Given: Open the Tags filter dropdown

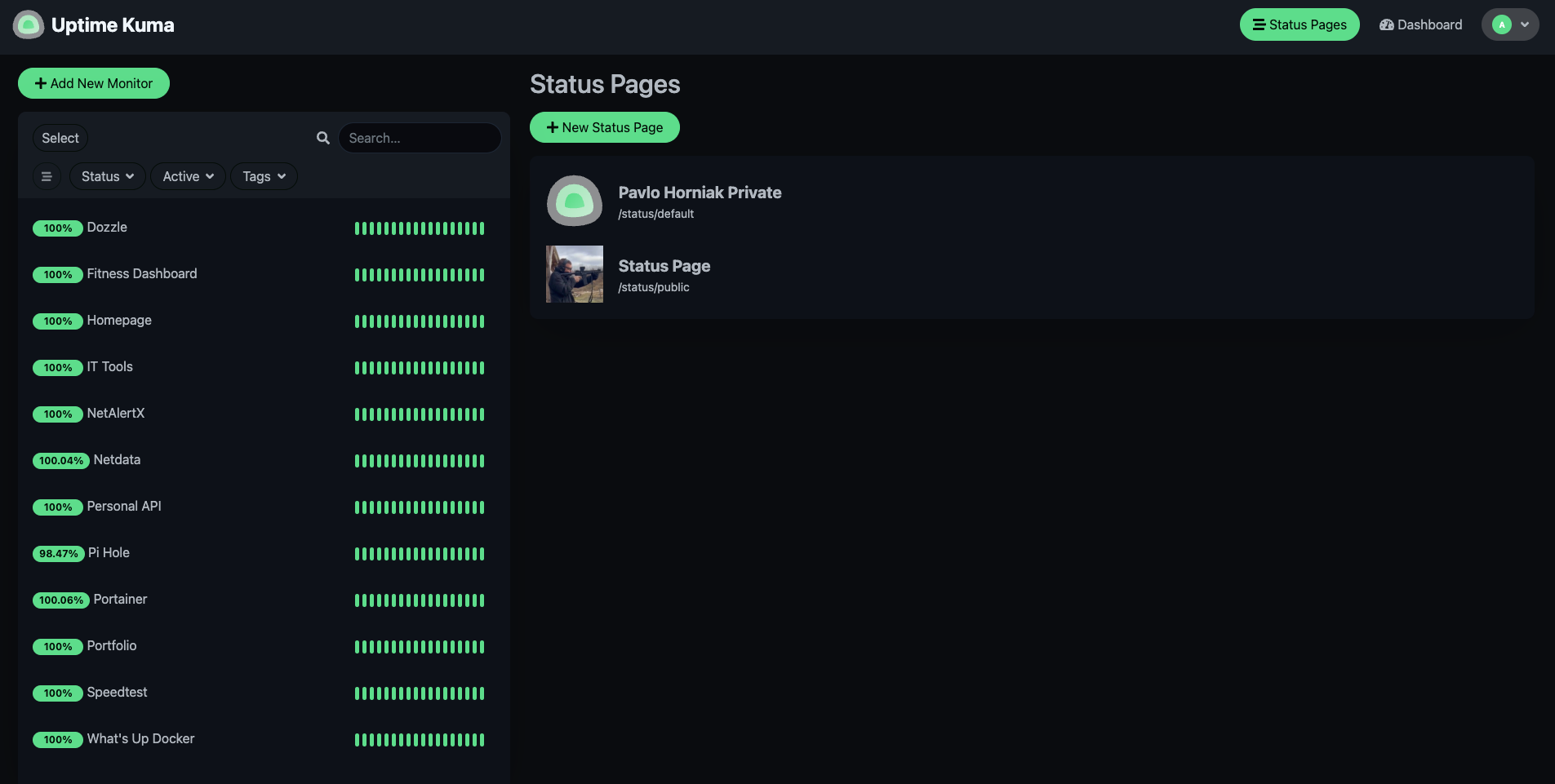Looking at the screenshot, I should pos(263,176).
